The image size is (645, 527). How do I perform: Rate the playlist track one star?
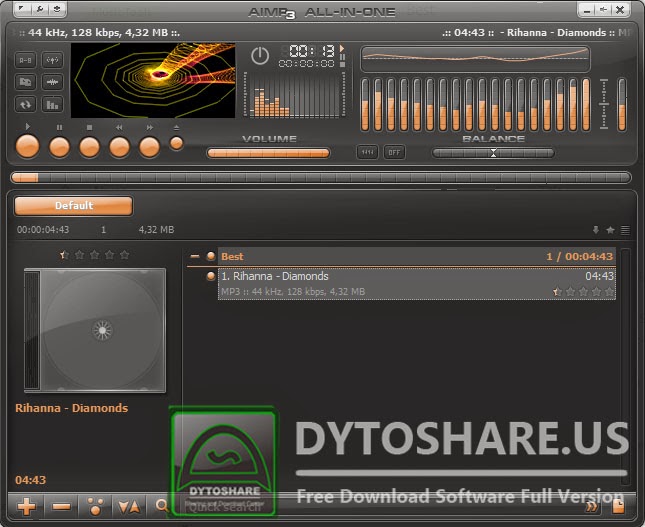point(557,292)
